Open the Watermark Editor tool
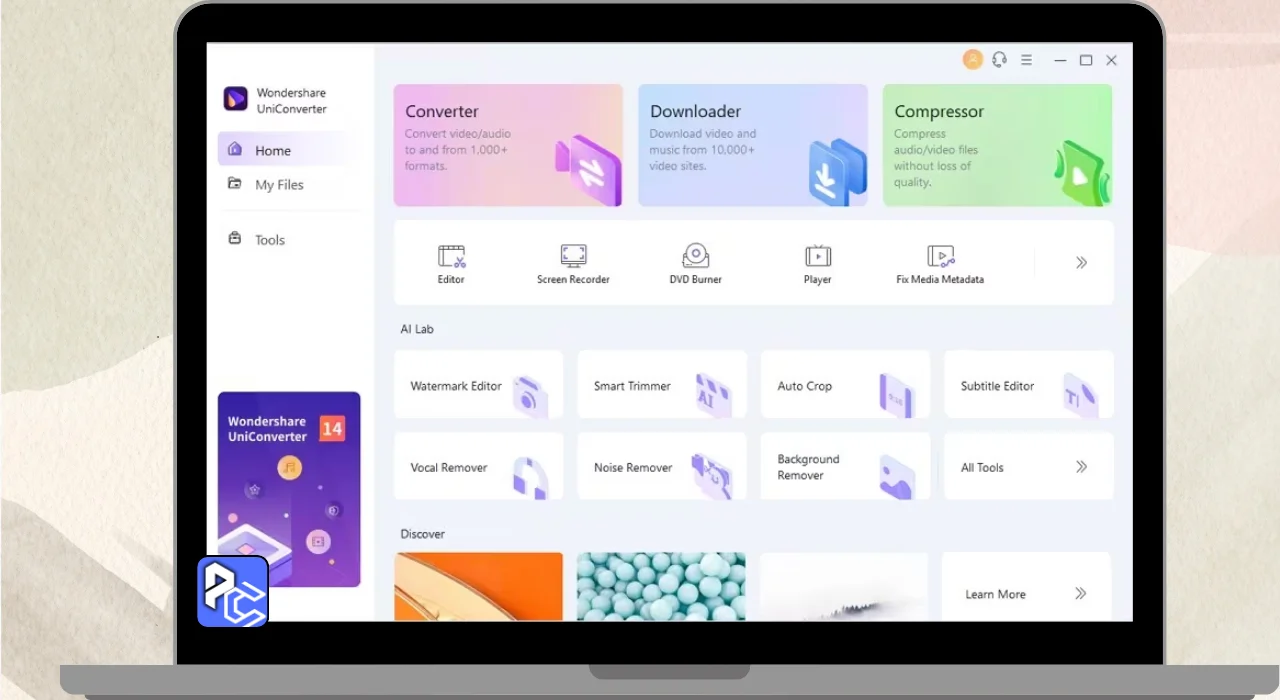This screenshot has width=1280, height=700. [x=479, y=385]
